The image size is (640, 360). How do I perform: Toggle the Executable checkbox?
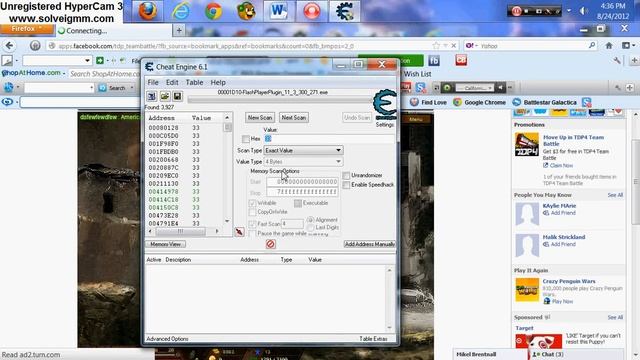coord(298,203)
